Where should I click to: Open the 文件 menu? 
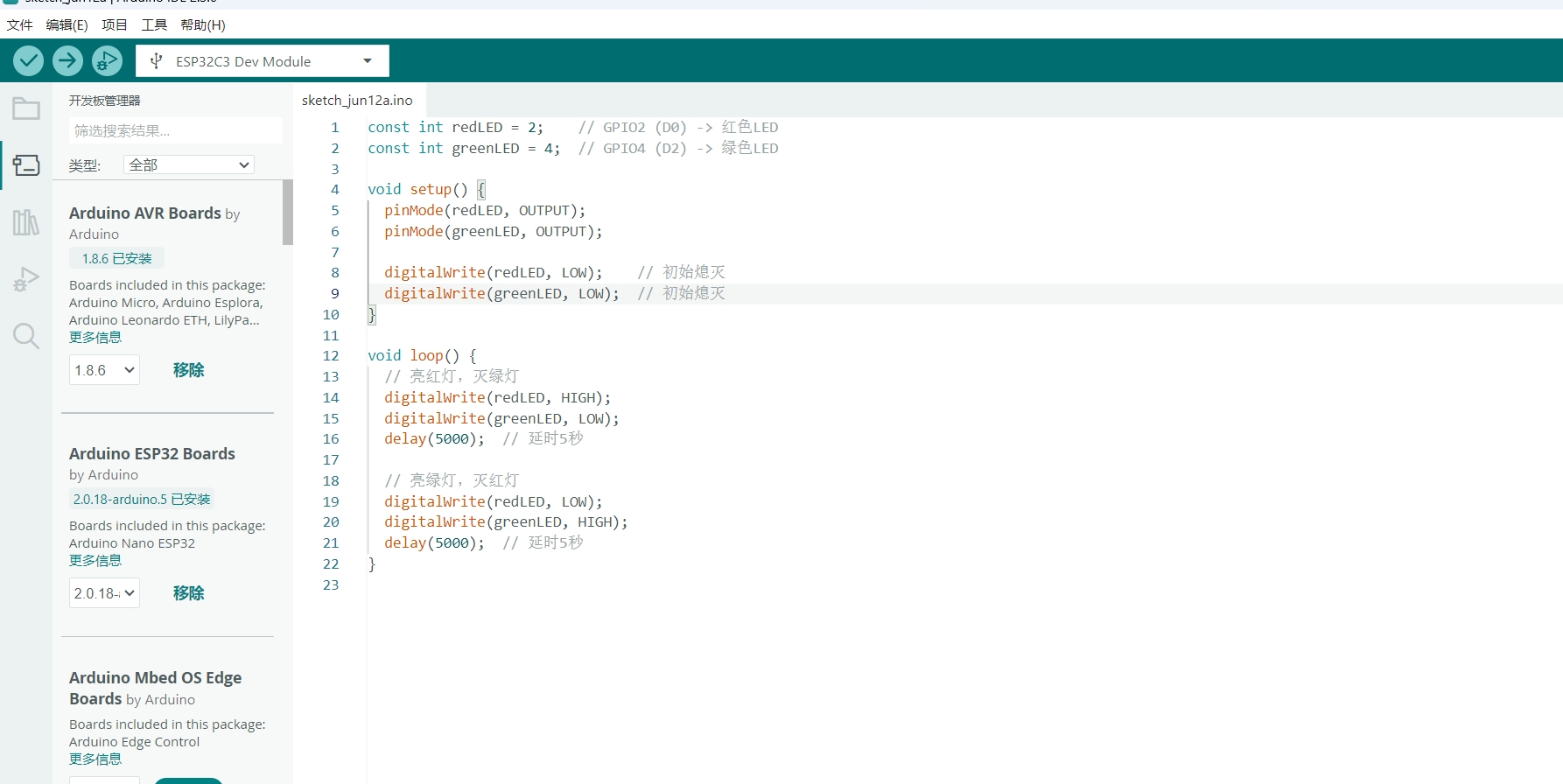(x=19, y=24)
